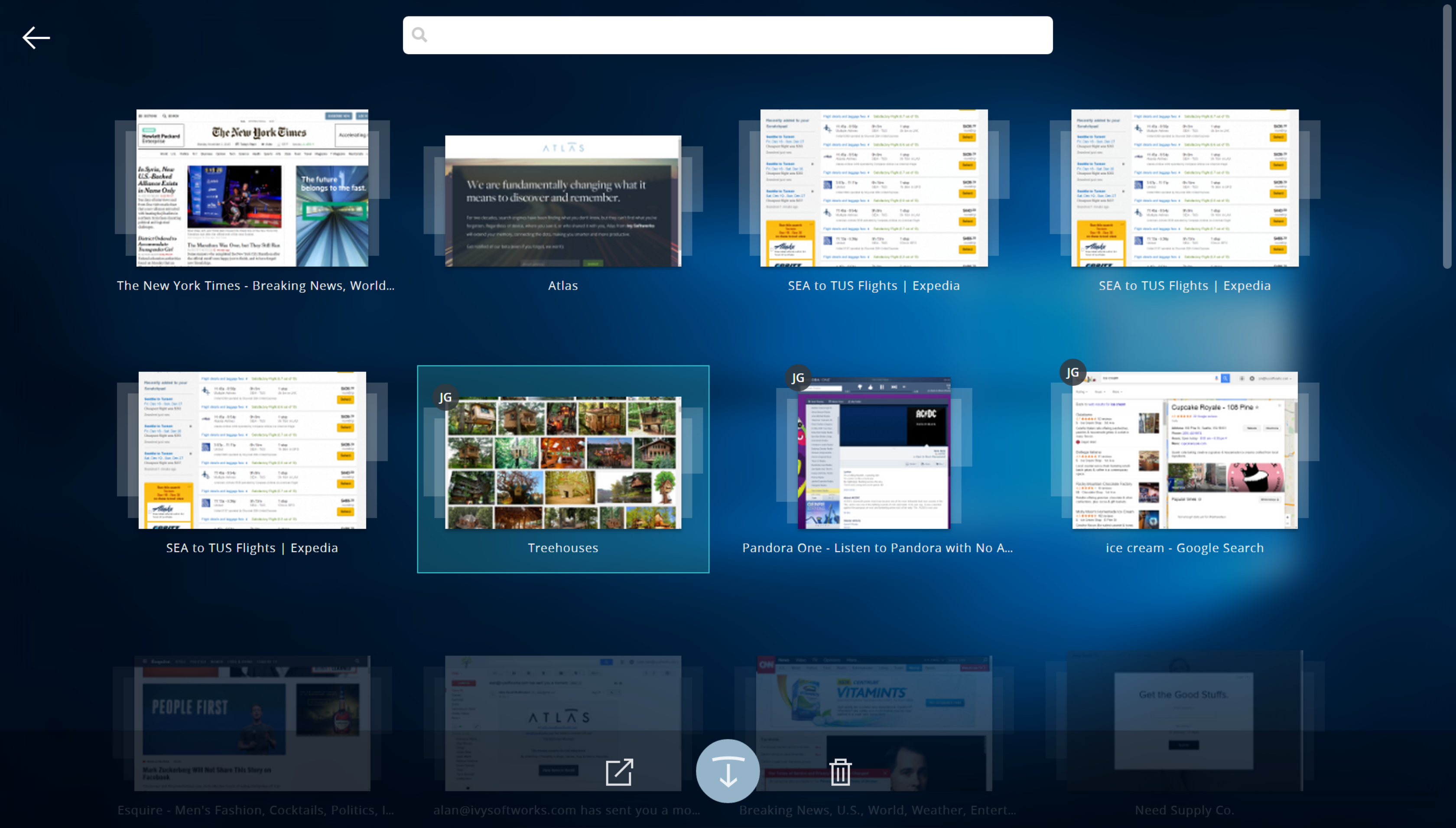This screenshot has width=1456, height=828.
Task: Click the magnifier icon in search bar
Action: coord(419,35)
